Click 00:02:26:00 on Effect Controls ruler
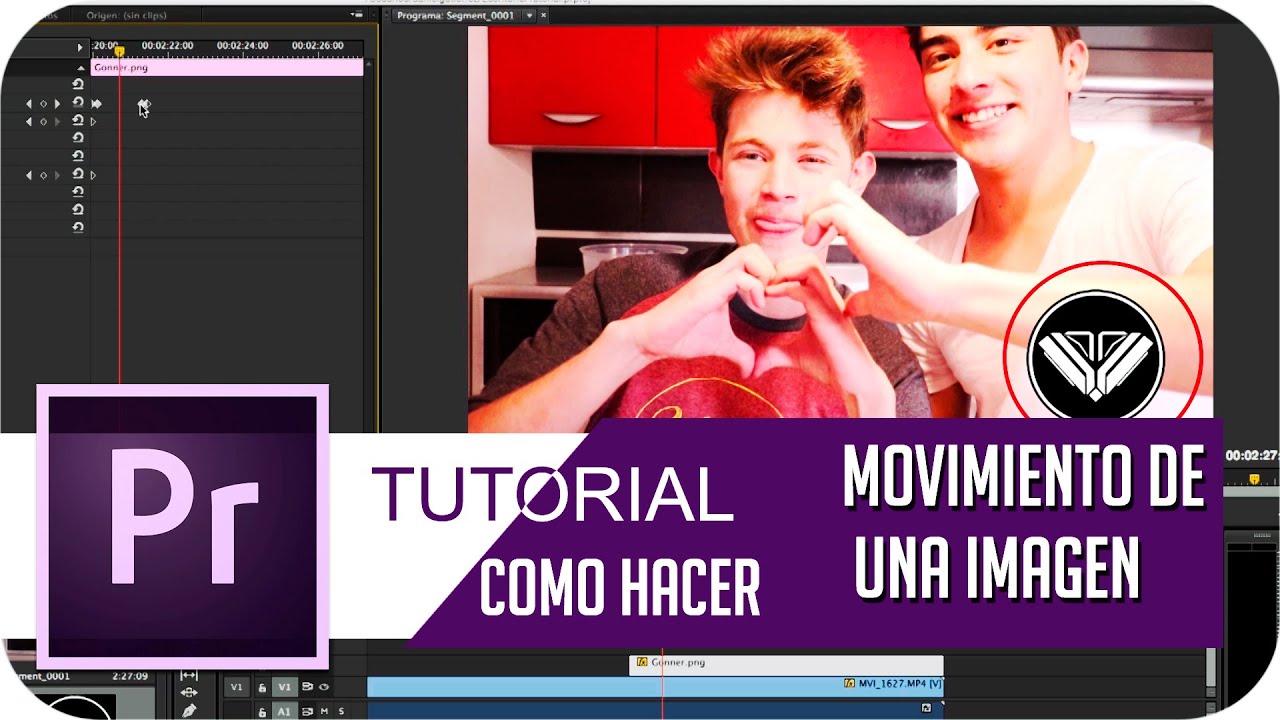Image resolution: width=1280 pixels, height=720 pixels. 317,46
